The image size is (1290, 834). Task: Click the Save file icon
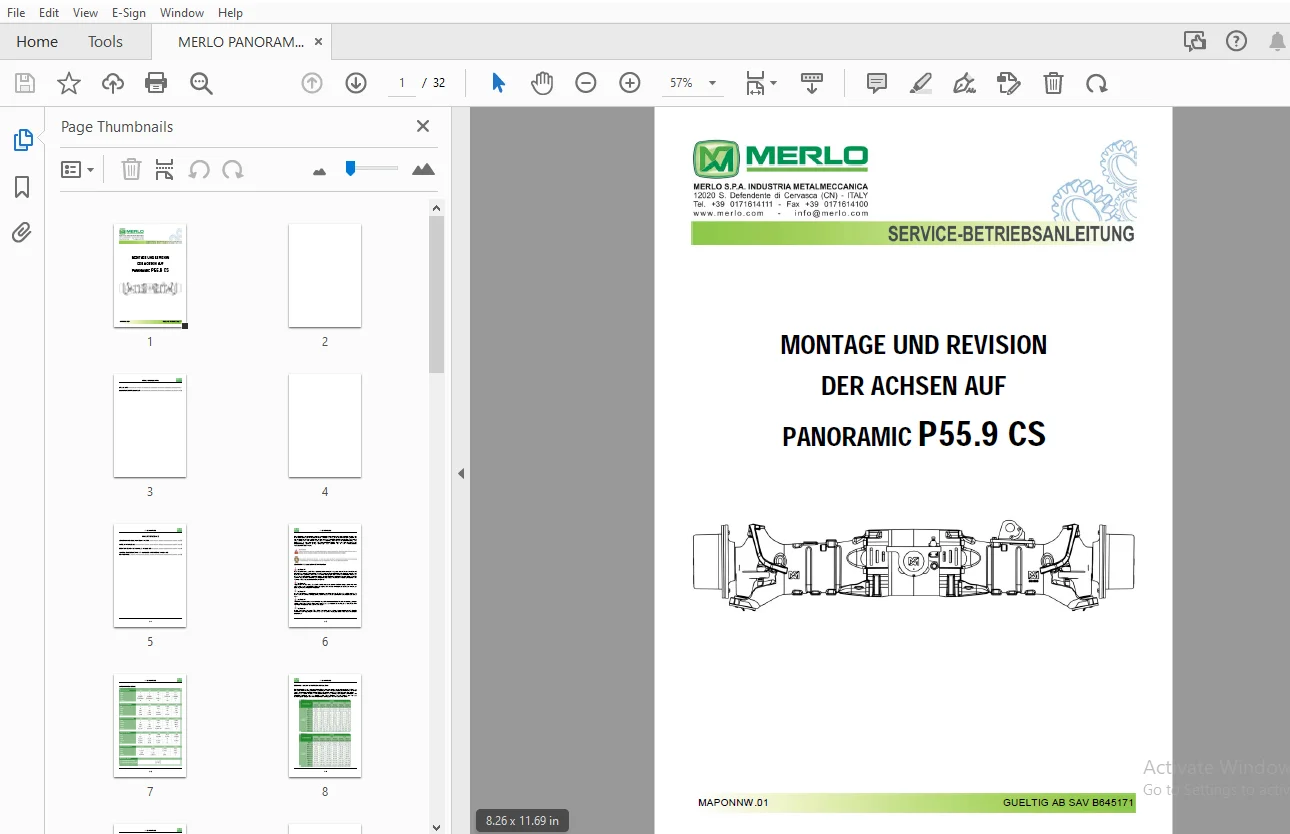click(x=25, y=83)
